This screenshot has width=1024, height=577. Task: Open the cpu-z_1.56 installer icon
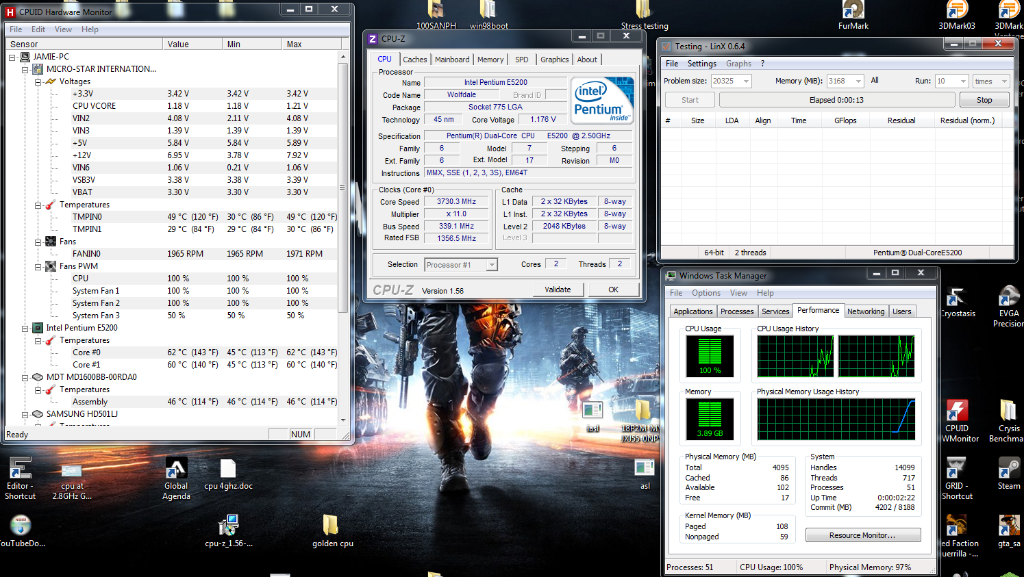pyautogui.click(x=228, y=531)
